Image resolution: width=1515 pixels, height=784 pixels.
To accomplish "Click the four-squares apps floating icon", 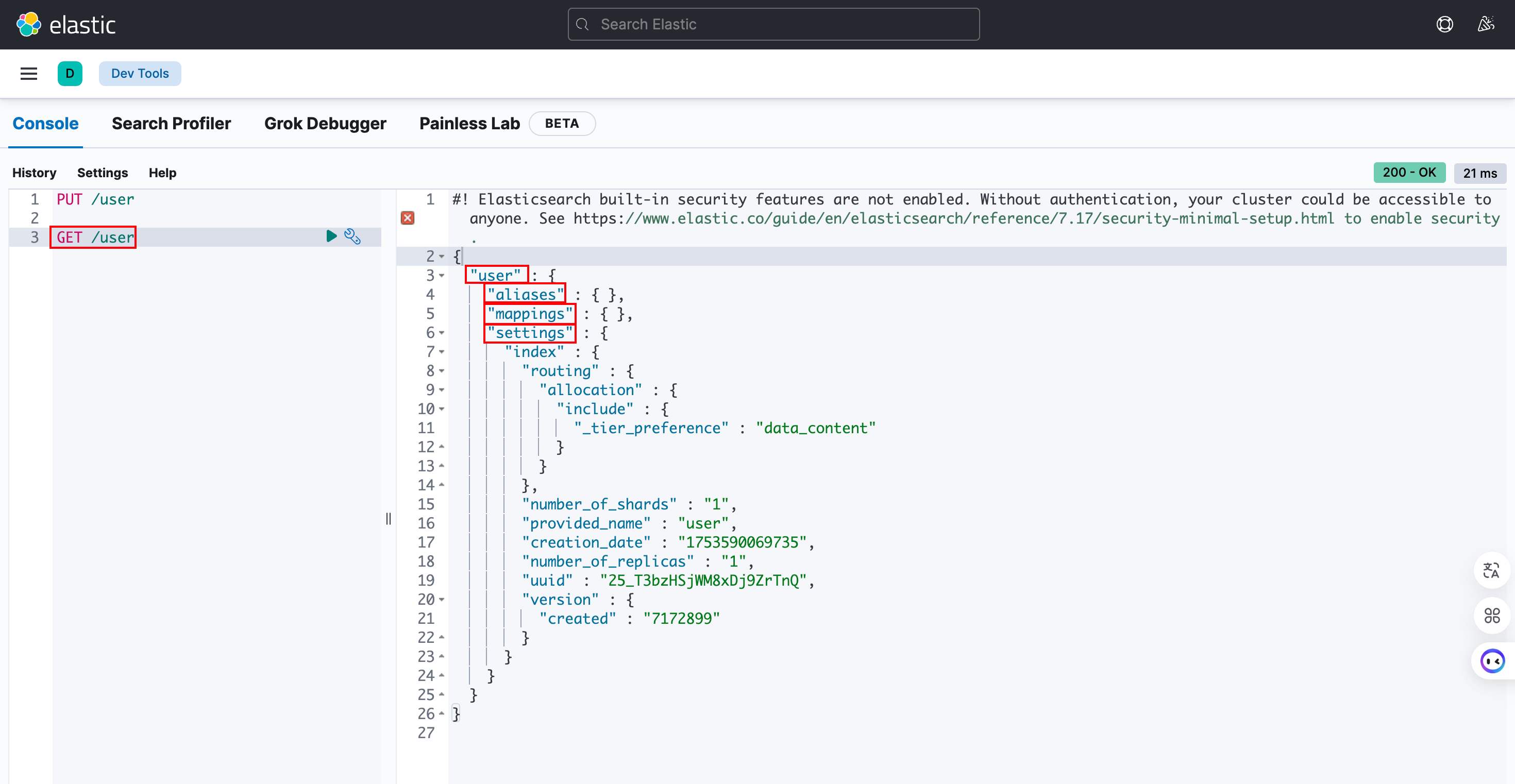I will tap(1491, 616).
